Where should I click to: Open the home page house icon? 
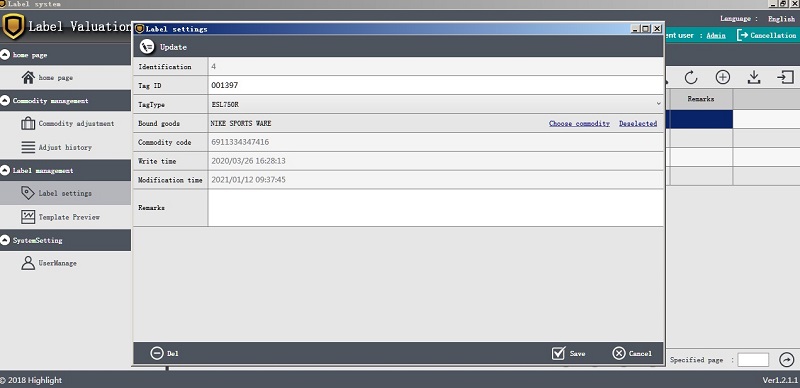pos(28,78)
